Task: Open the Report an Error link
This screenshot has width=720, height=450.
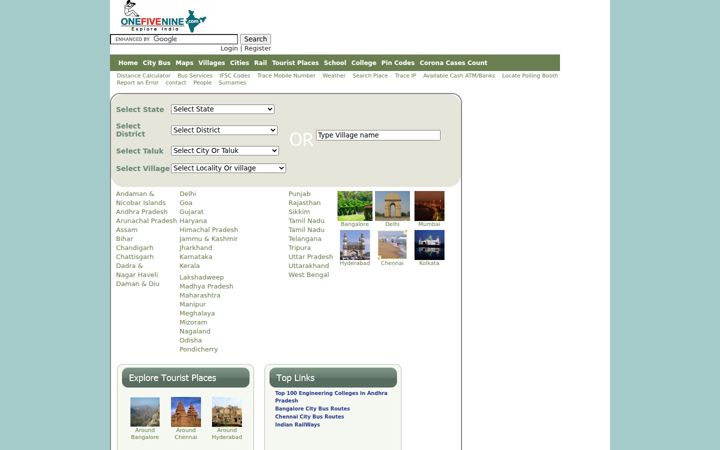Action: click(137, 83)
